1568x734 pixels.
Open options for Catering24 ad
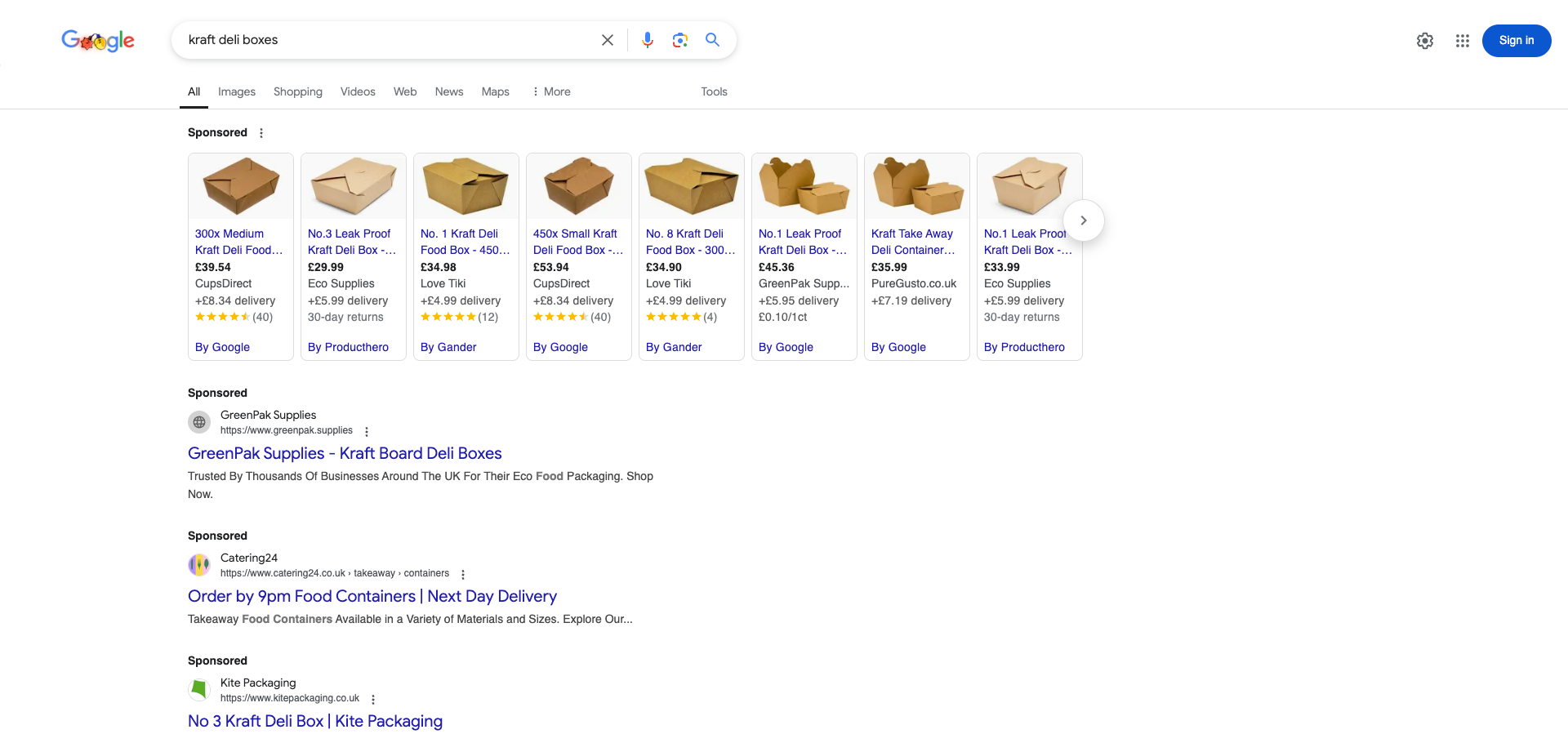pos(463,574)
